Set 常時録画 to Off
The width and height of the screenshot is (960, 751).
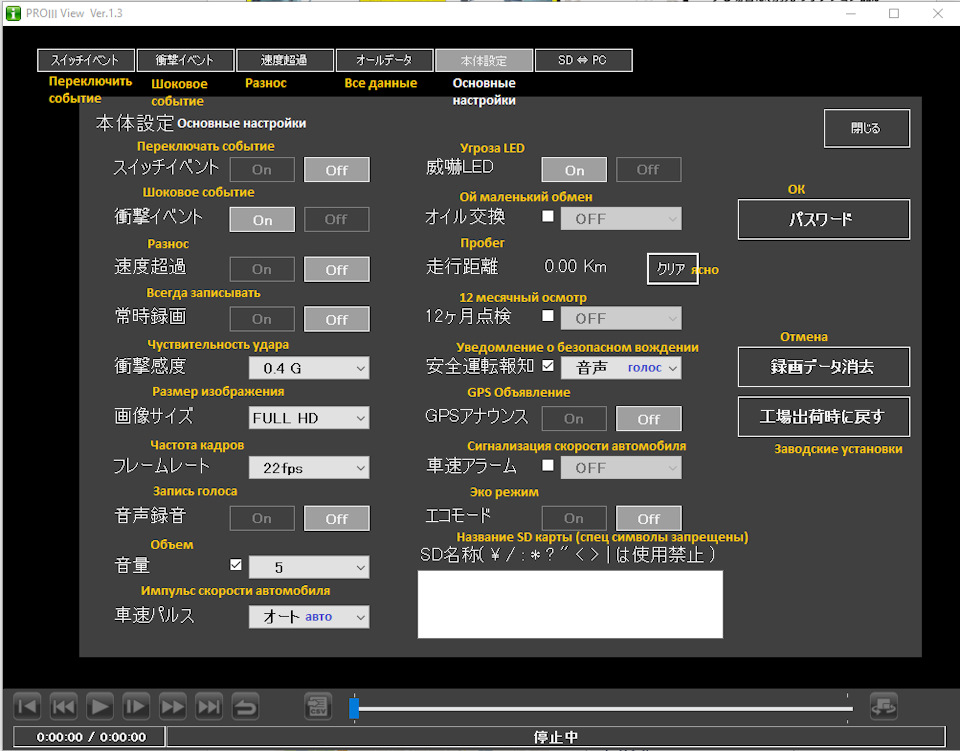pos(337,319)
